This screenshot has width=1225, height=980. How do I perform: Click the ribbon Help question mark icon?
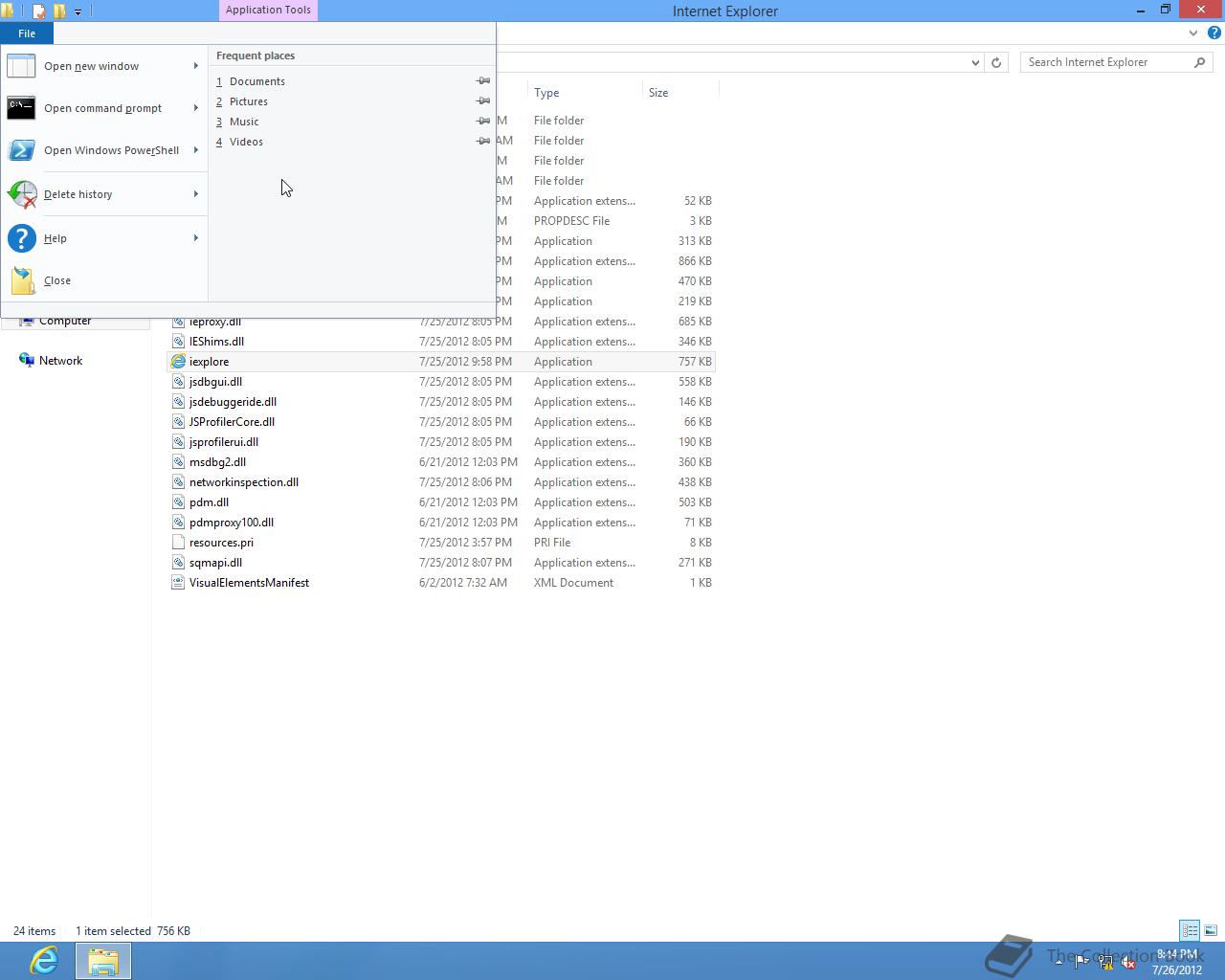click(x=1214, y=33)
